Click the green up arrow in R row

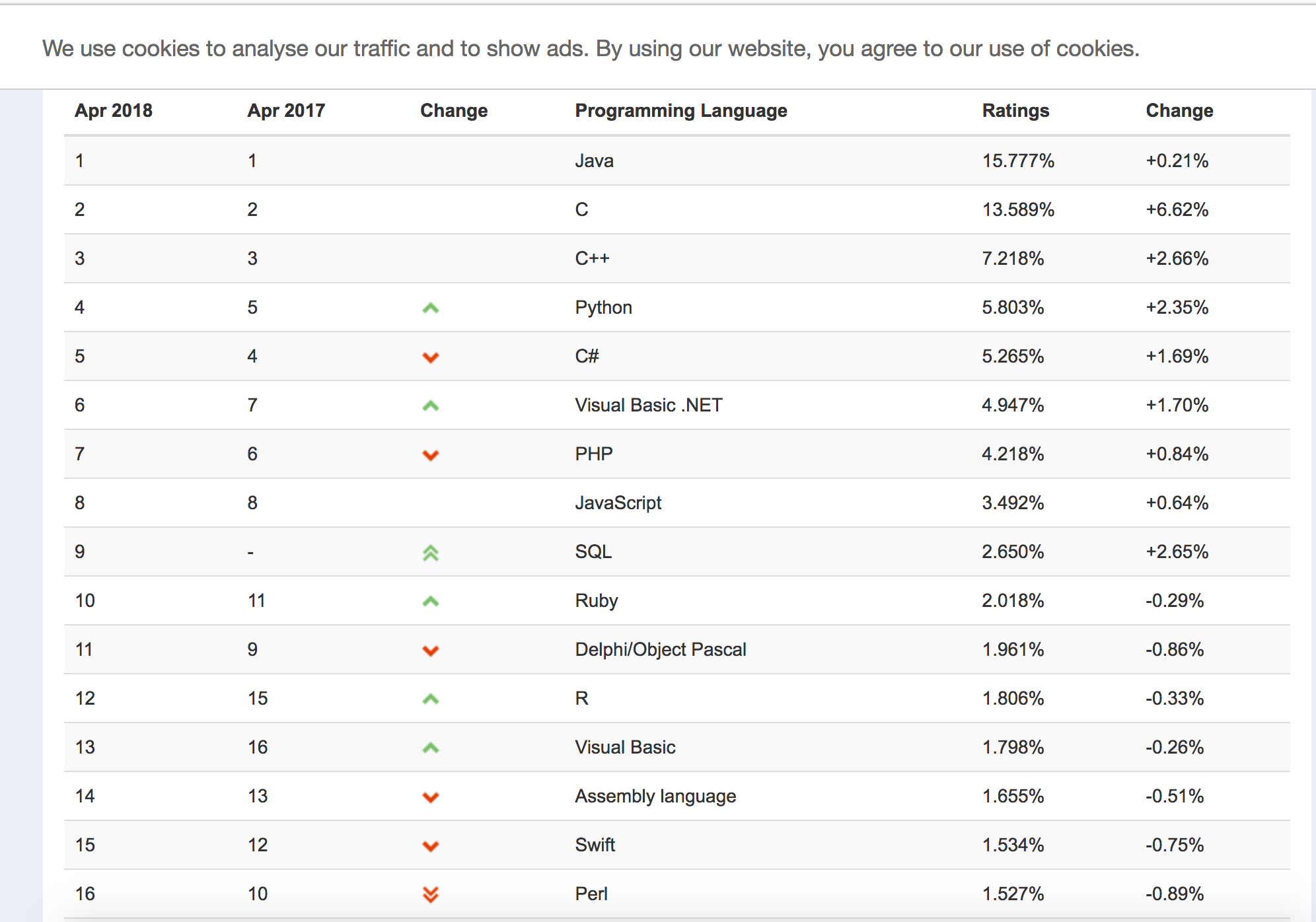(x=431, y=699)
